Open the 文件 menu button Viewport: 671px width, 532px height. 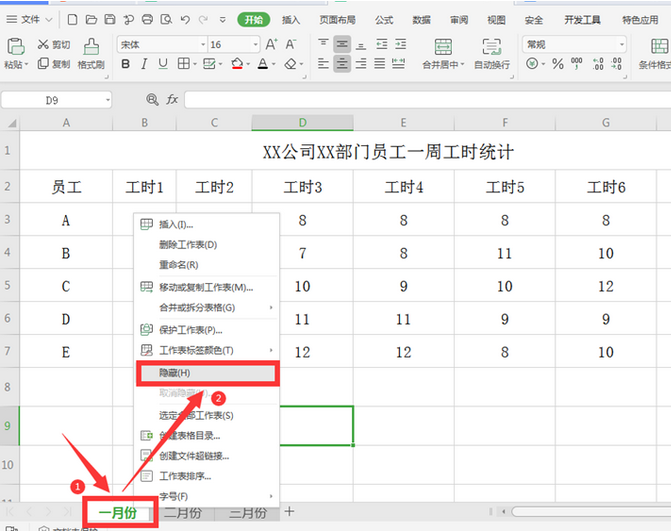pyautogui.click(x=29, y=19)
